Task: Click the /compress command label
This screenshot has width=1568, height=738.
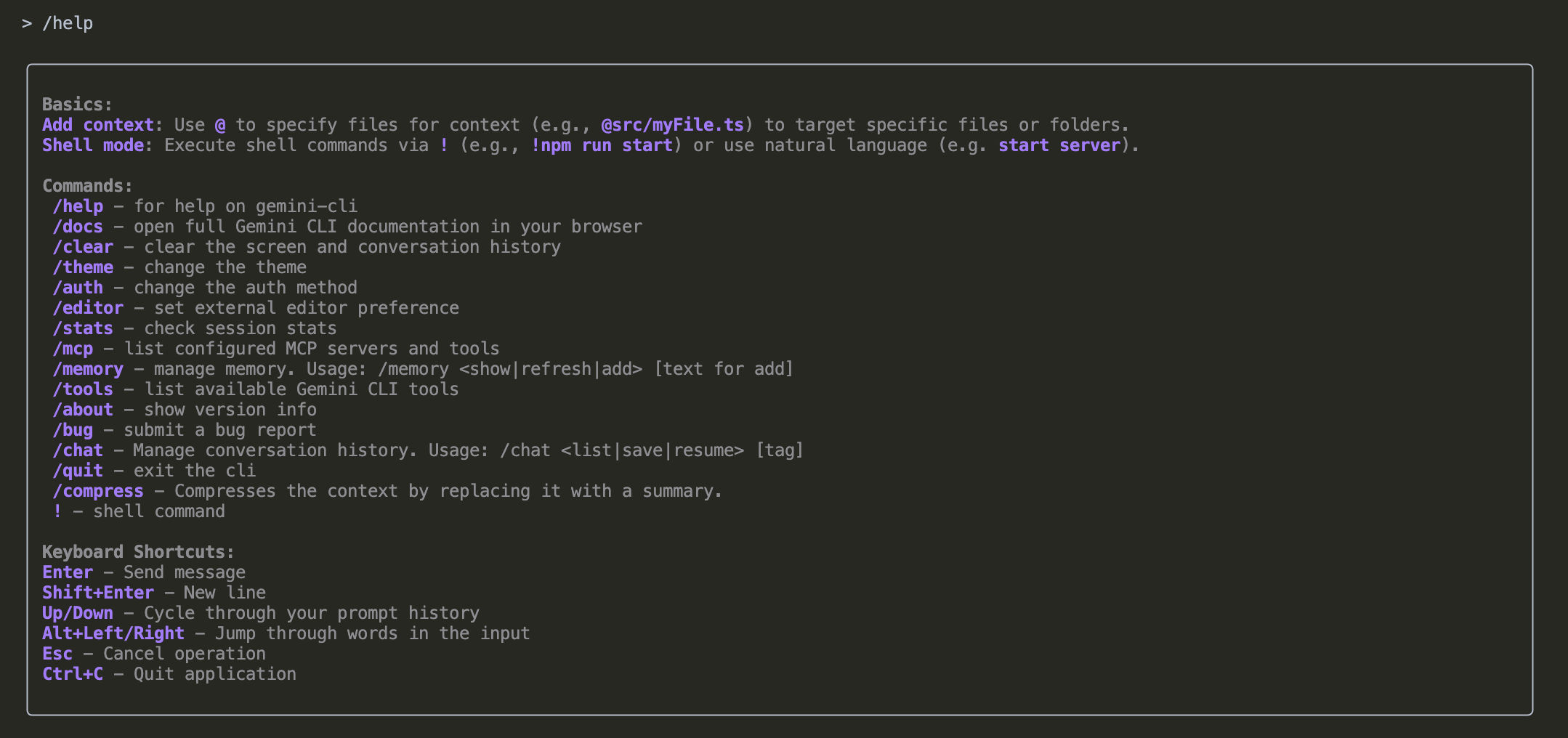Action: 98,491
